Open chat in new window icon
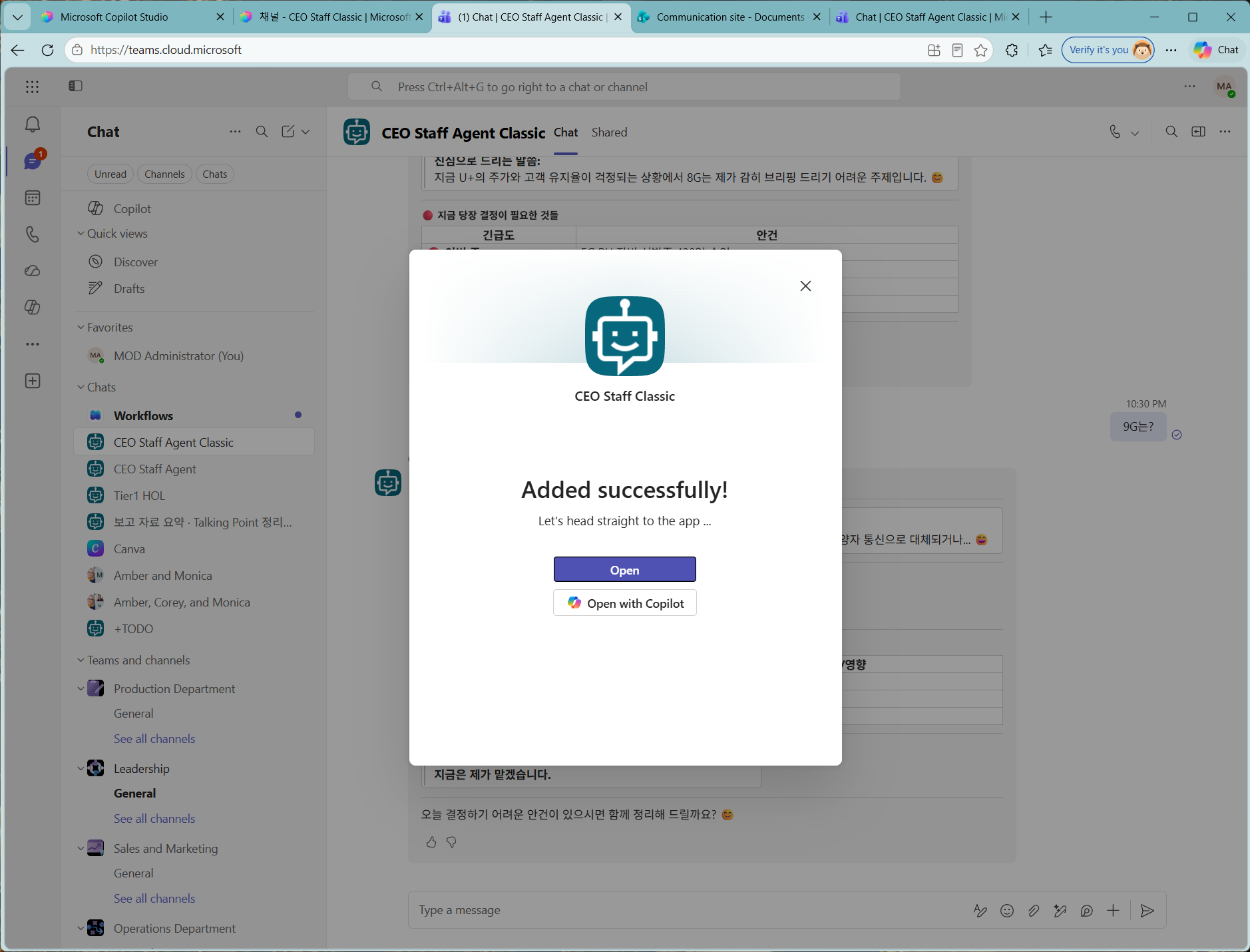1250x952 pixels. click(x=1198, y=132)
